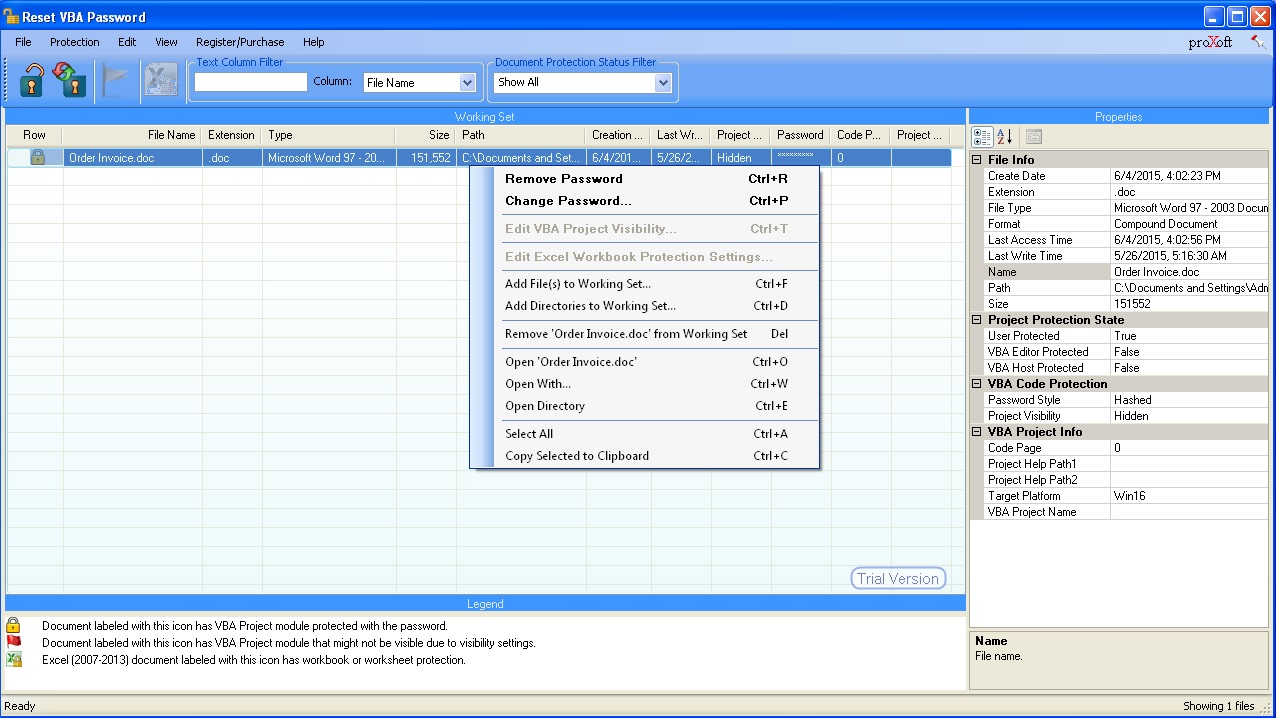This screenshot has height=718, width=1276.
Task: Open the Register/Purchase menu
Action: point(240,42)
